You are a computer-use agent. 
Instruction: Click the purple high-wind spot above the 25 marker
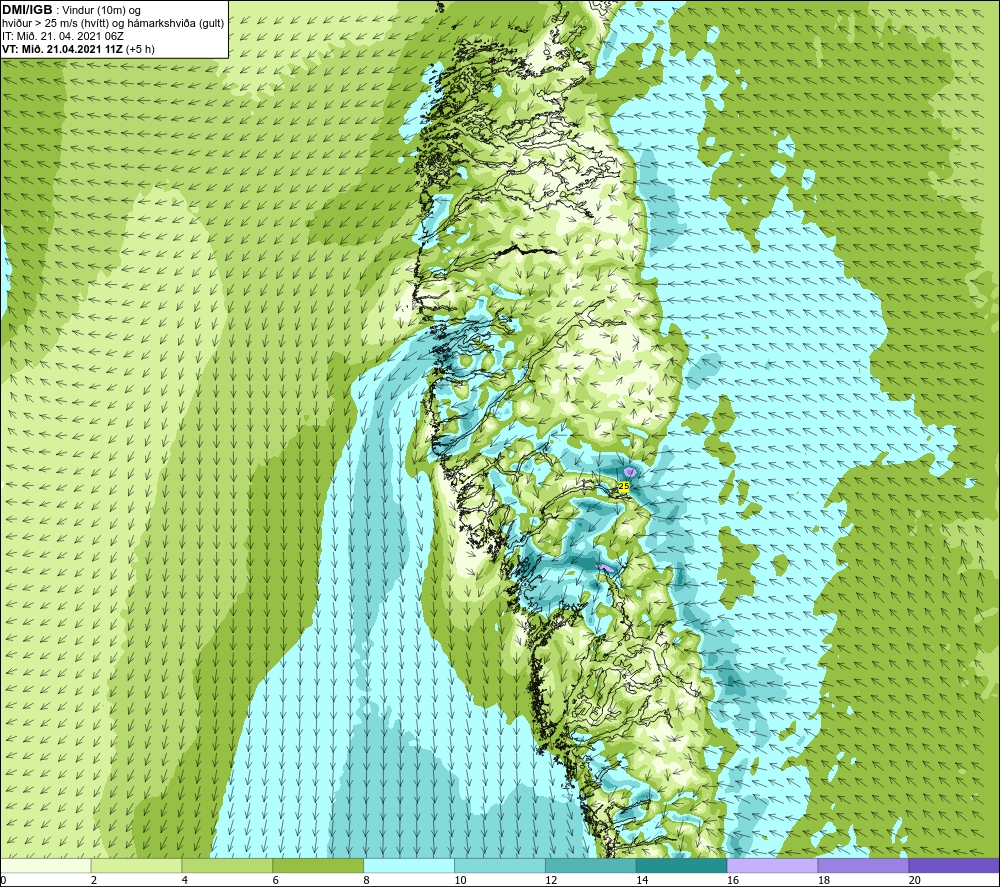[630, 471]
